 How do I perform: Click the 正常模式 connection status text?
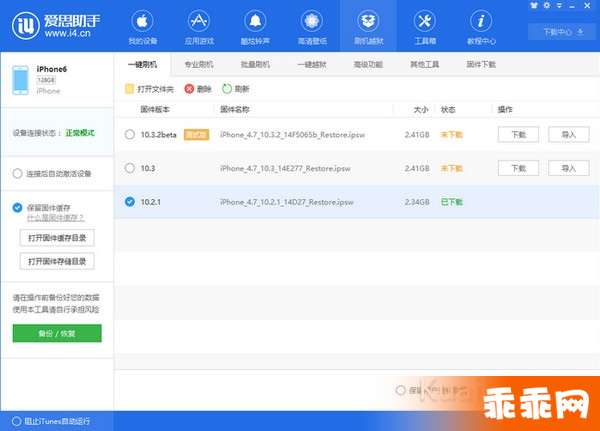click(80, 133)
